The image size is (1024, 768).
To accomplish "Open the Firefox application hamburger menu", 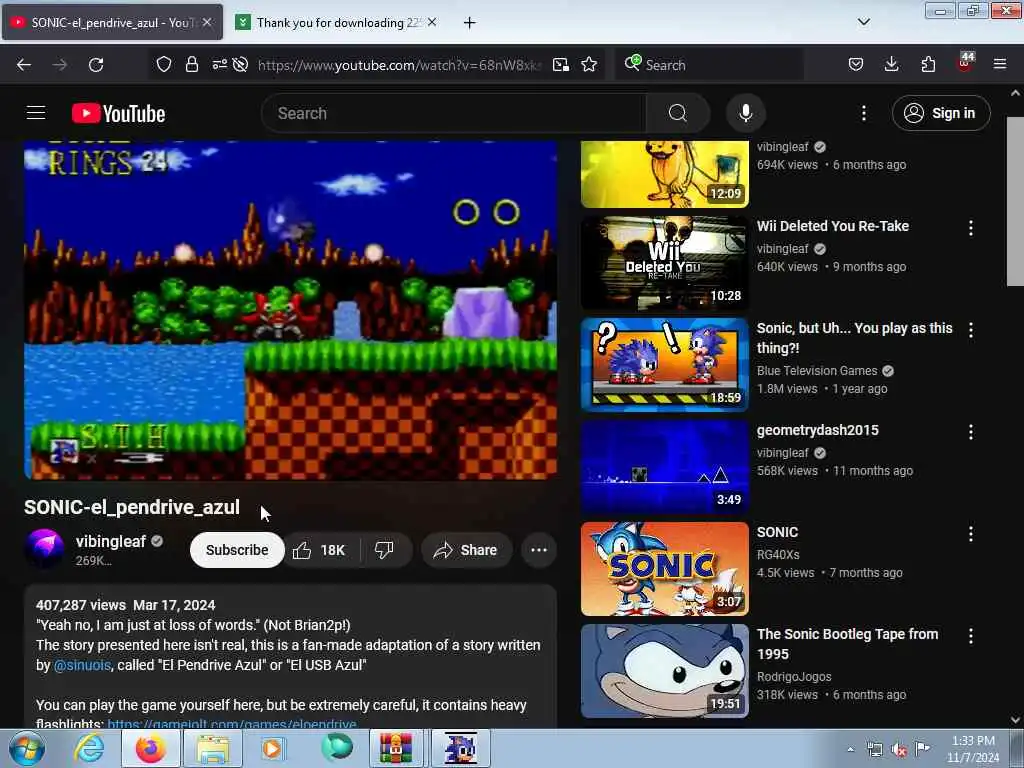I will 1000,65.
